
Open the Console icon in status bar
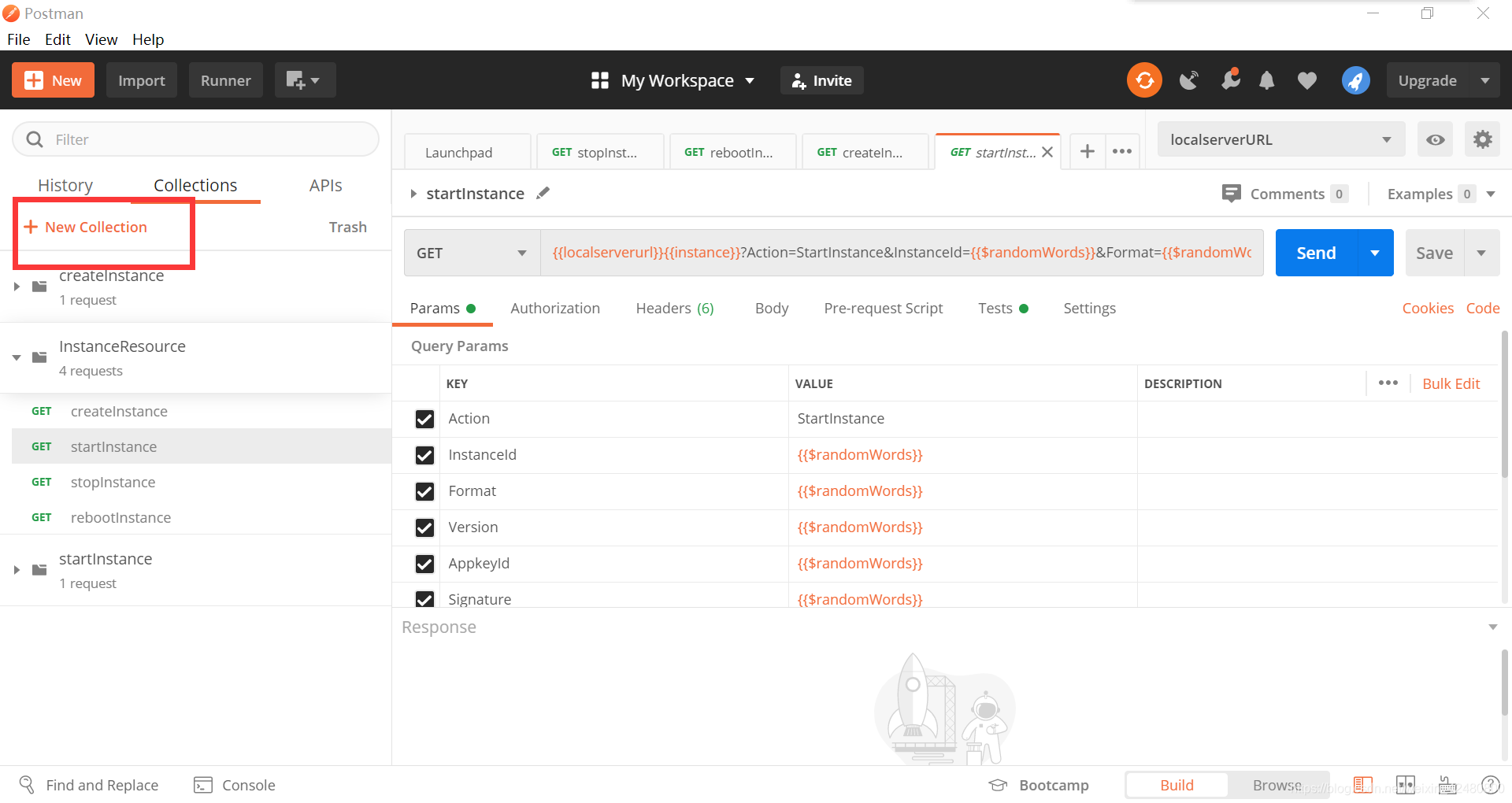click(x=203, y=785)
